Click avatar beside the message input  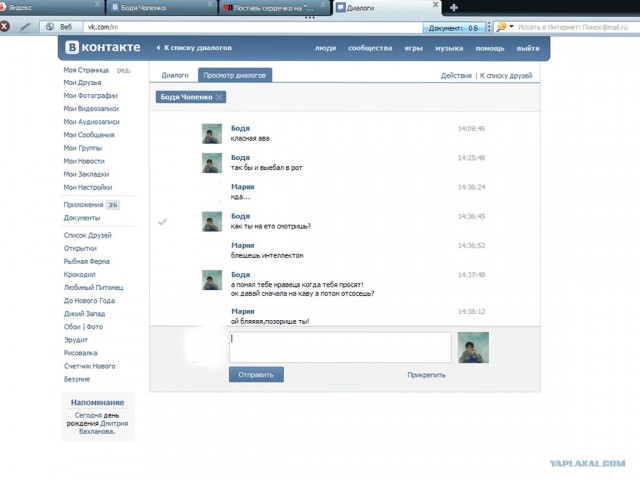(x=473, y=347)
